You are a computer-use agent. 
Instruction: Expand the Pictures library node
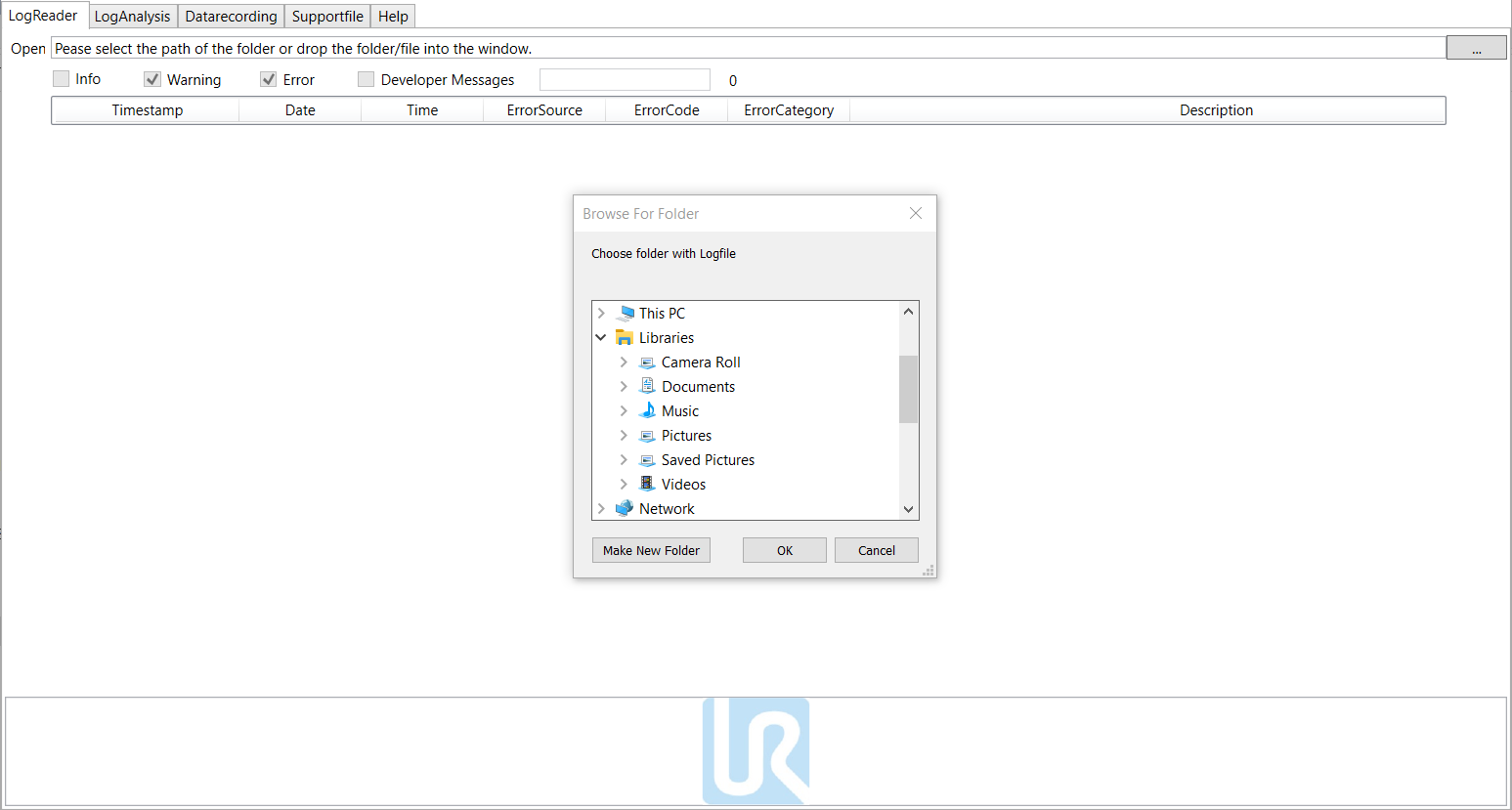[x=624, y=436]
